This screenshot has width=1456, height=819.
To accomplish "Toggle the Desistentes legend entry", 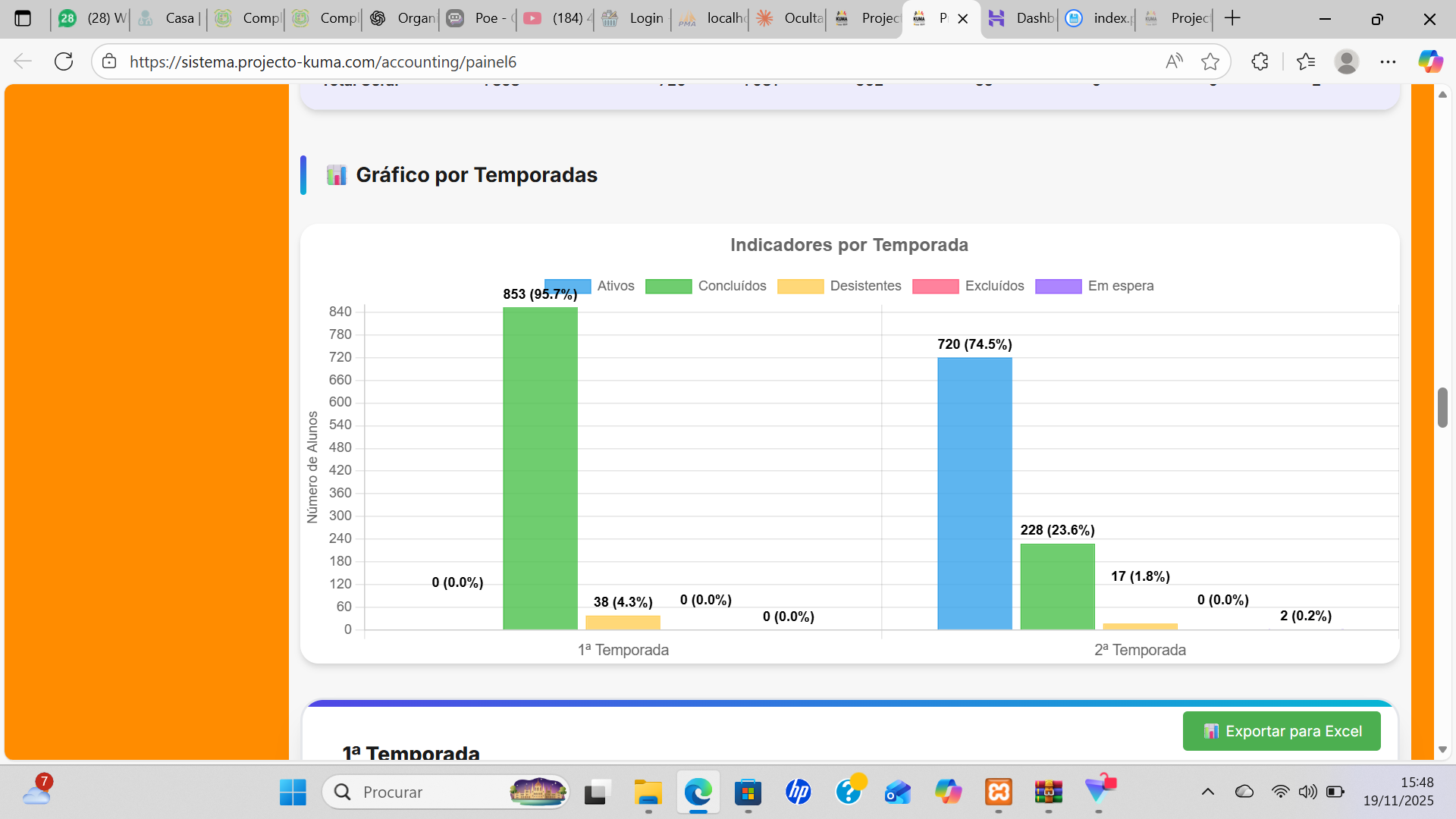I will point(865,286).
